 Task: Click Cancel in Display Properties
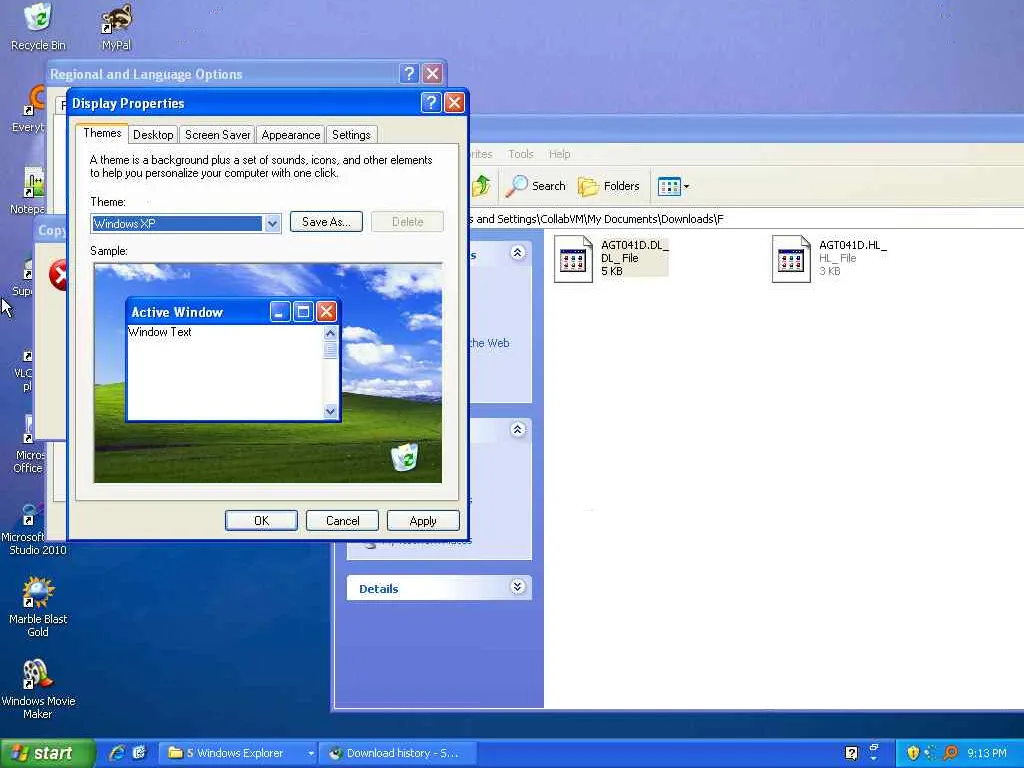coord(342,520)
